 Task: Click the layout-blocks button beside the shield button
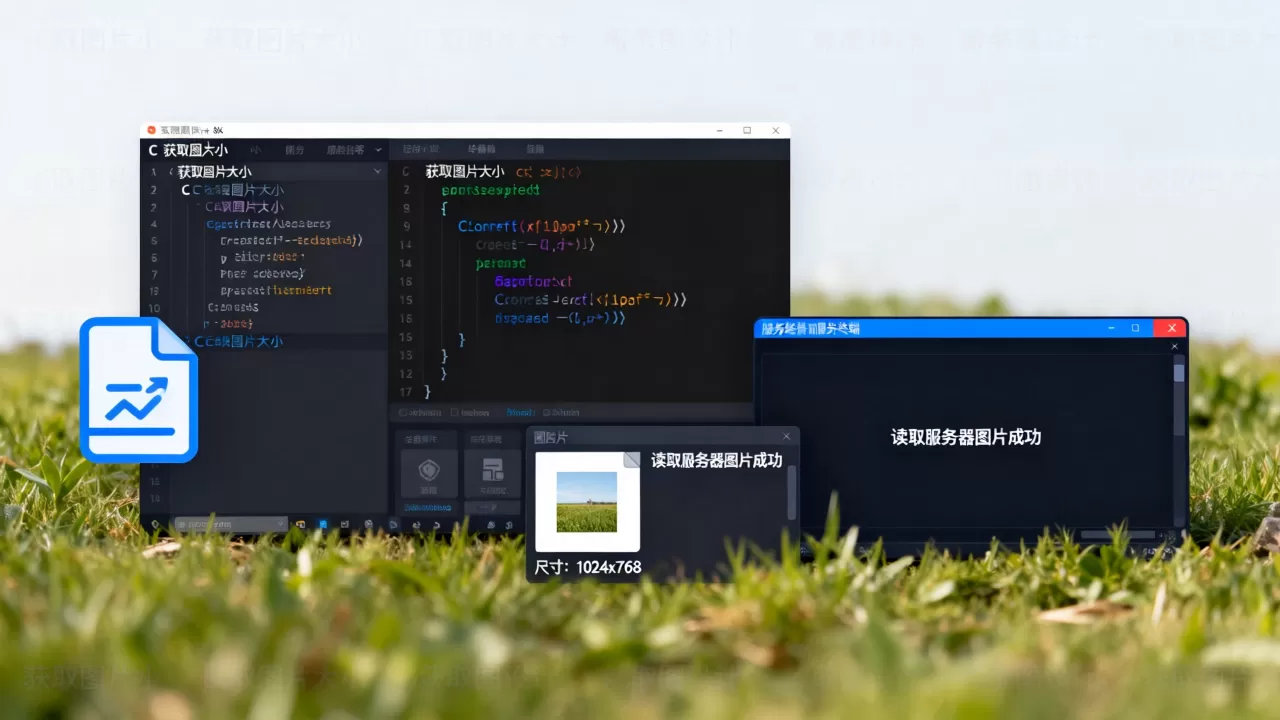pyautogui.click(x=492, y=473)
